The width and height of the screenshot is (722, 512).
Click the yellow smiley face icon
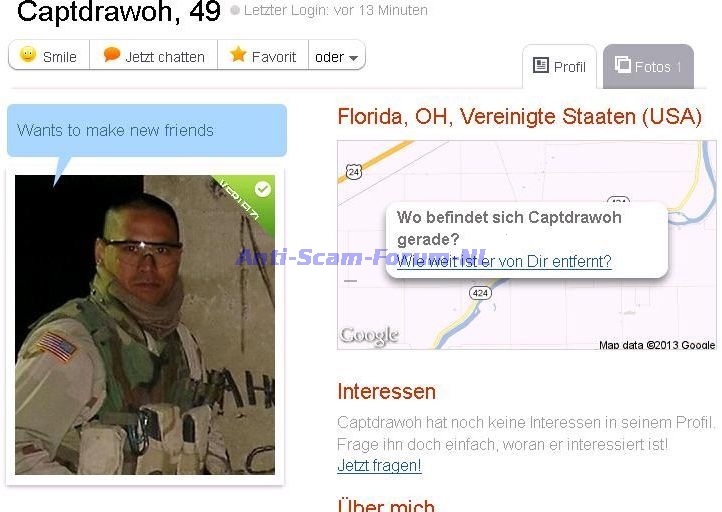pyautogui.click(x=28, y=54)
